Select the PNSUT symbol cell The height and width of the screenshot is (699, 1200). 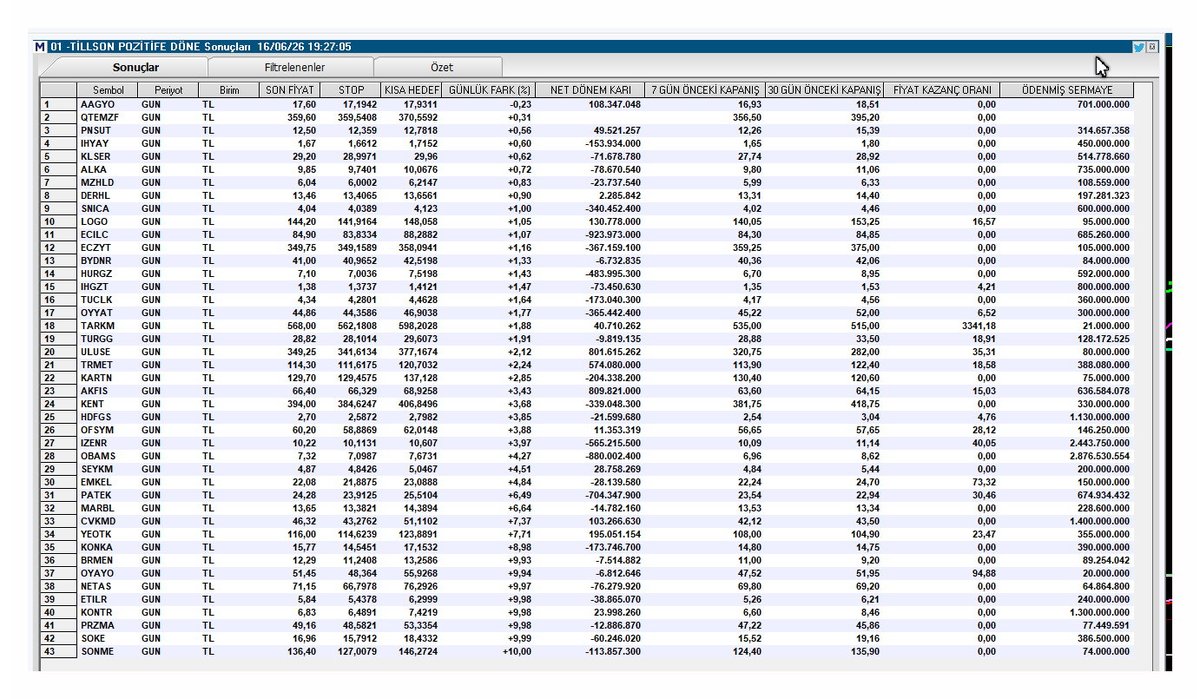tap(108, 130)
